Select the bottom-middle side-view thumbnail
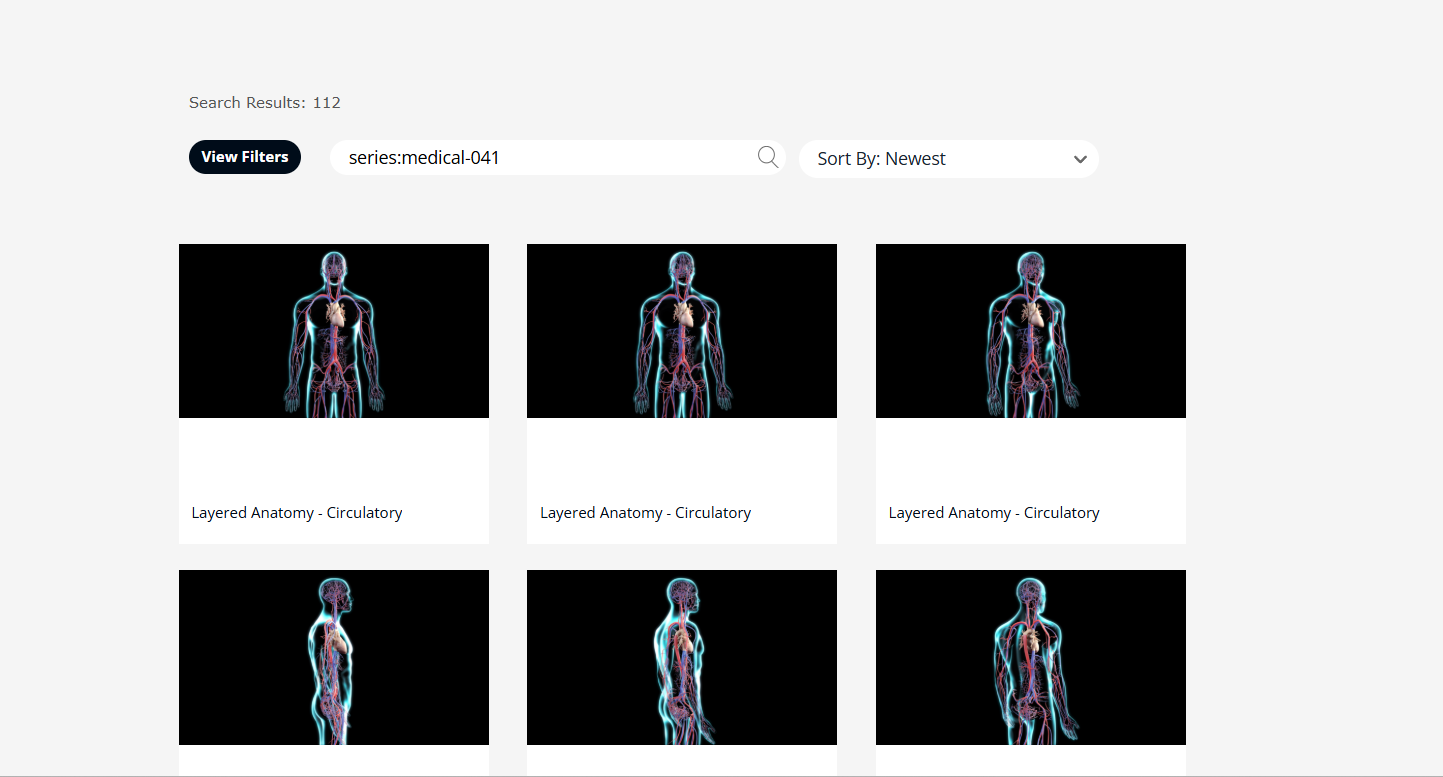This screenshot has width=1443, height=777. coord(681,657)
